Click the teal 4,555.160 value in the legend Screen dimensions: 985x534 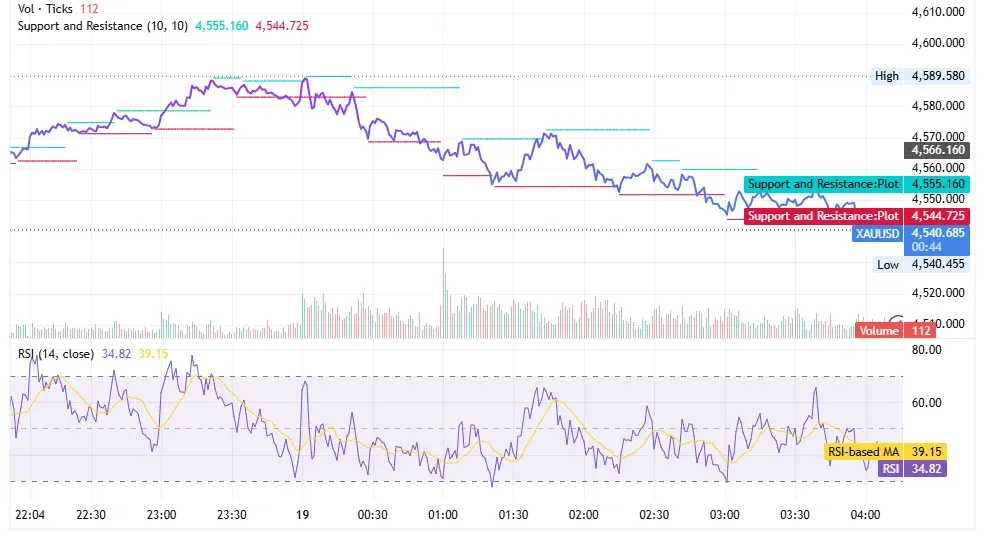pos(222,26)
